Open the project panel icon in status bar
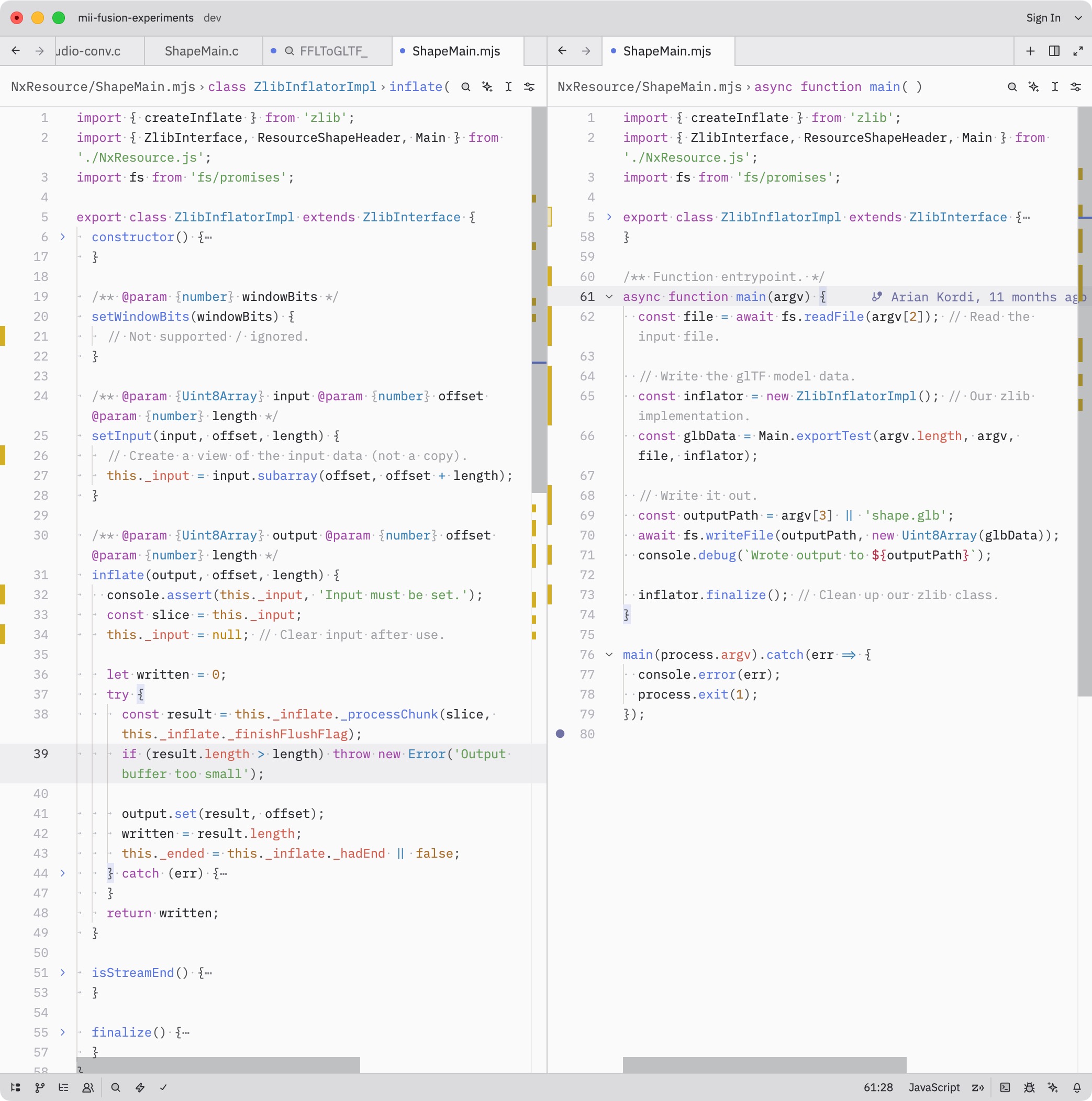This screenshot has width=1092, height=1101. point(15,1087)
